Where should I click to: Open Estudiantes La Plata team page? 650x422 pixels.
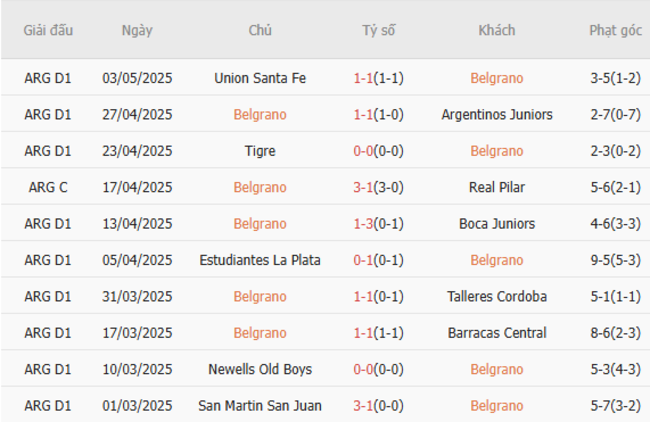(260, 260)
